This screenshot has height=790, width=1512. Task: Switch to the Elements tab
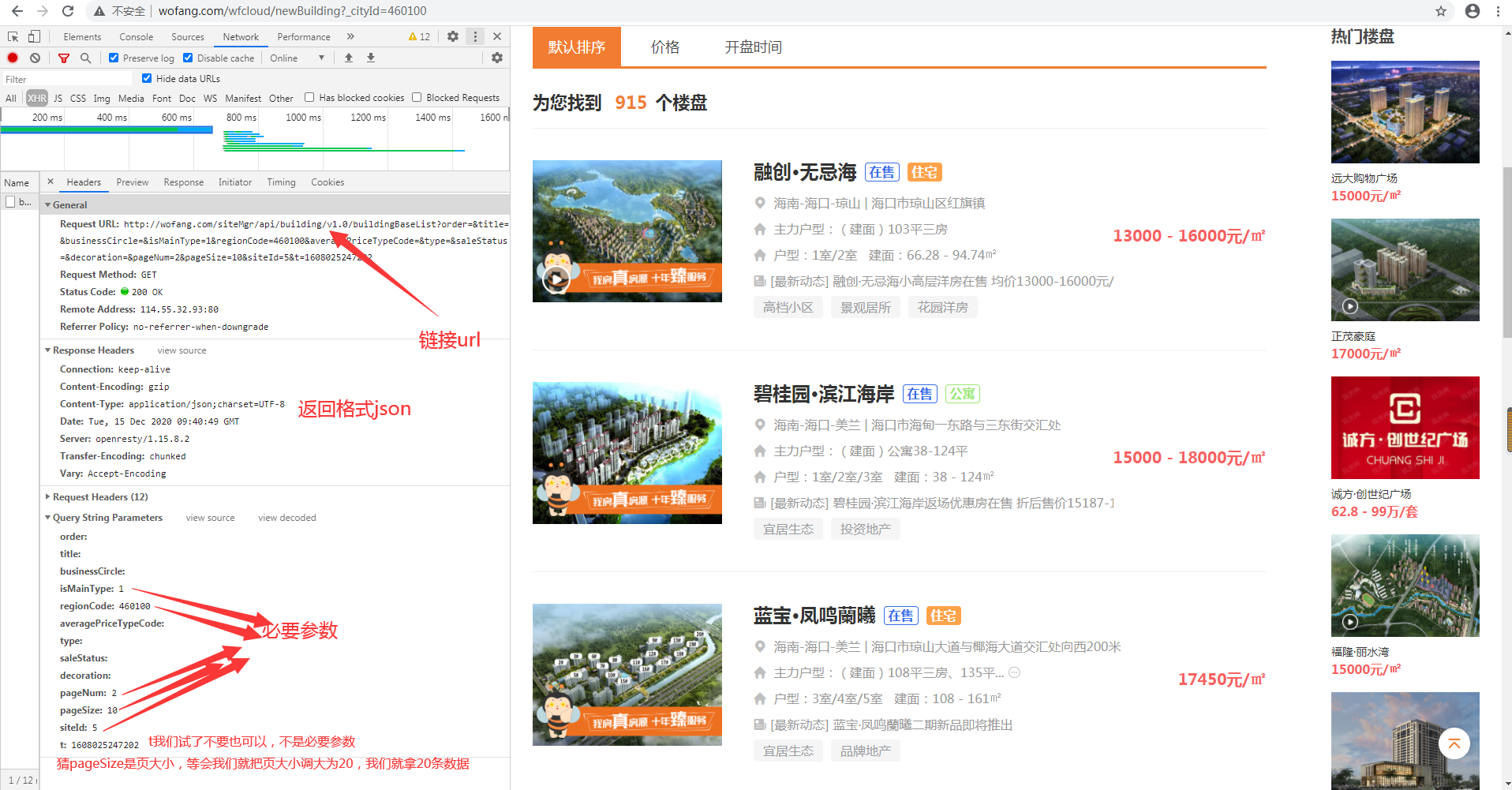coord(82,37)
